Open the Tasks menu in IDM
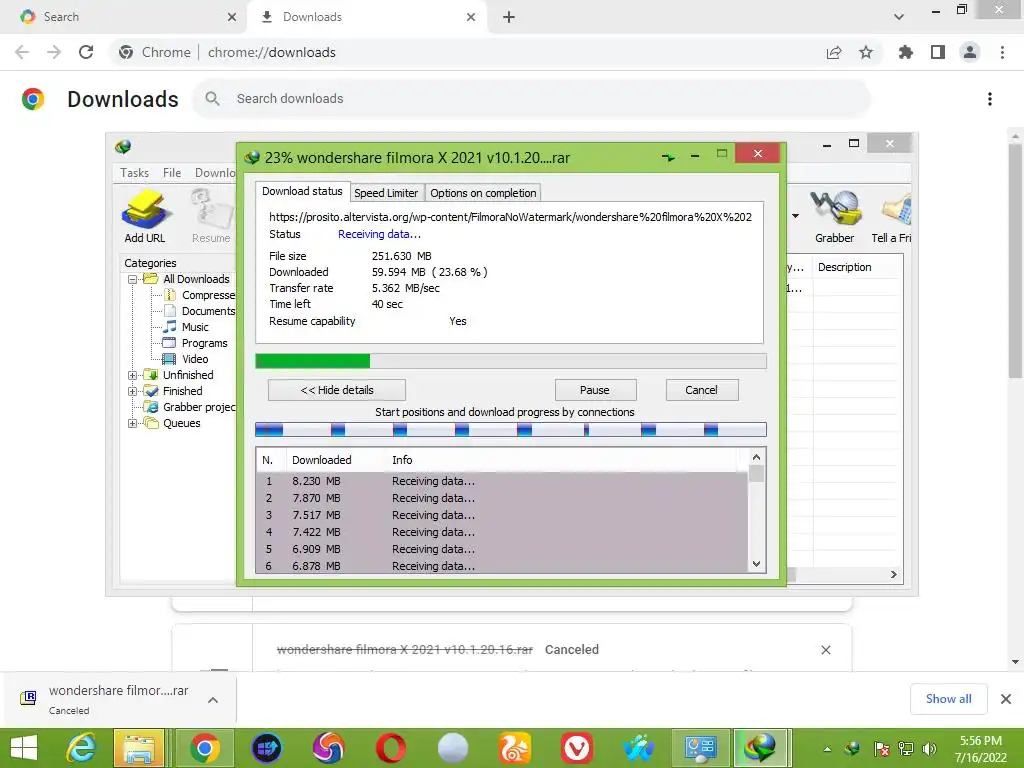Screen dimensions: 1024x768 pyautogui.click(x=135, y=172)
